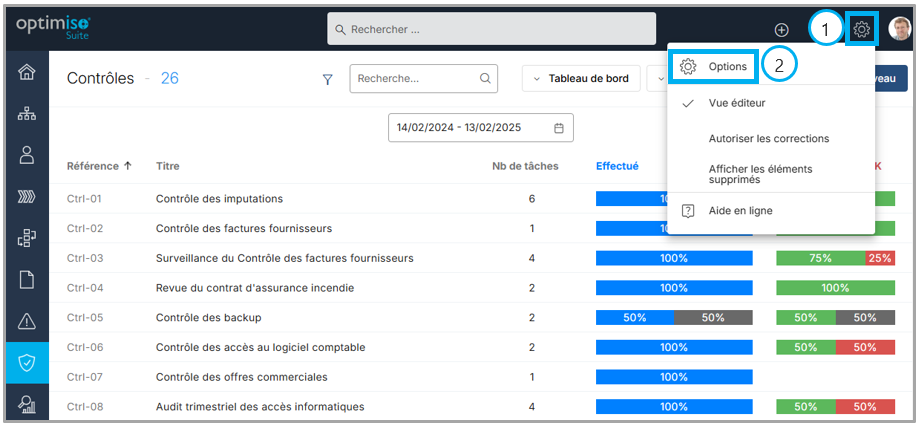This screenshot has width=919, height=424.
Task: Click the warning triangle sidebar icon
Action: 27,321
